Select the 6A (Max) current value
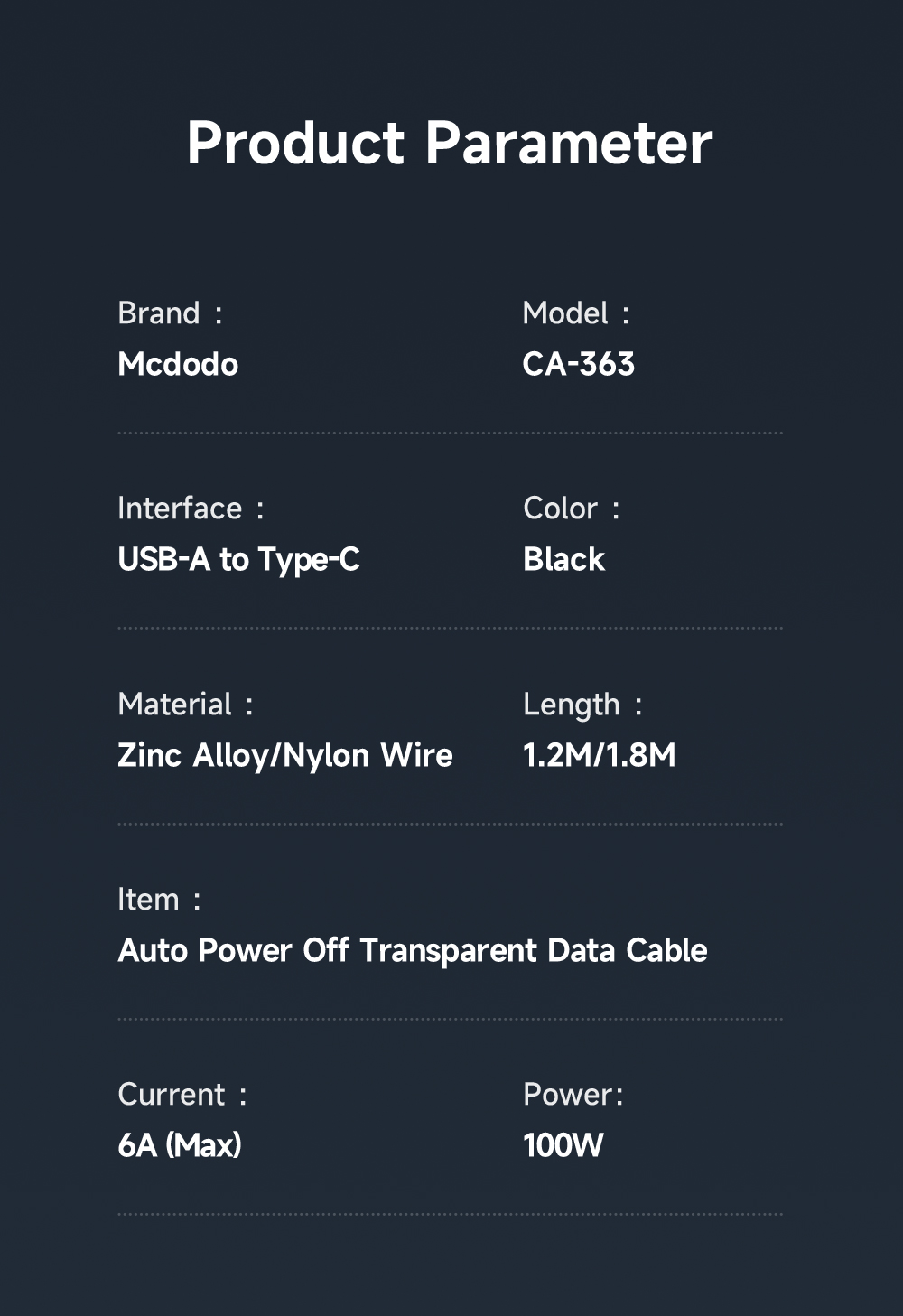This screenshot has width=903, height=1316. 180,1146
